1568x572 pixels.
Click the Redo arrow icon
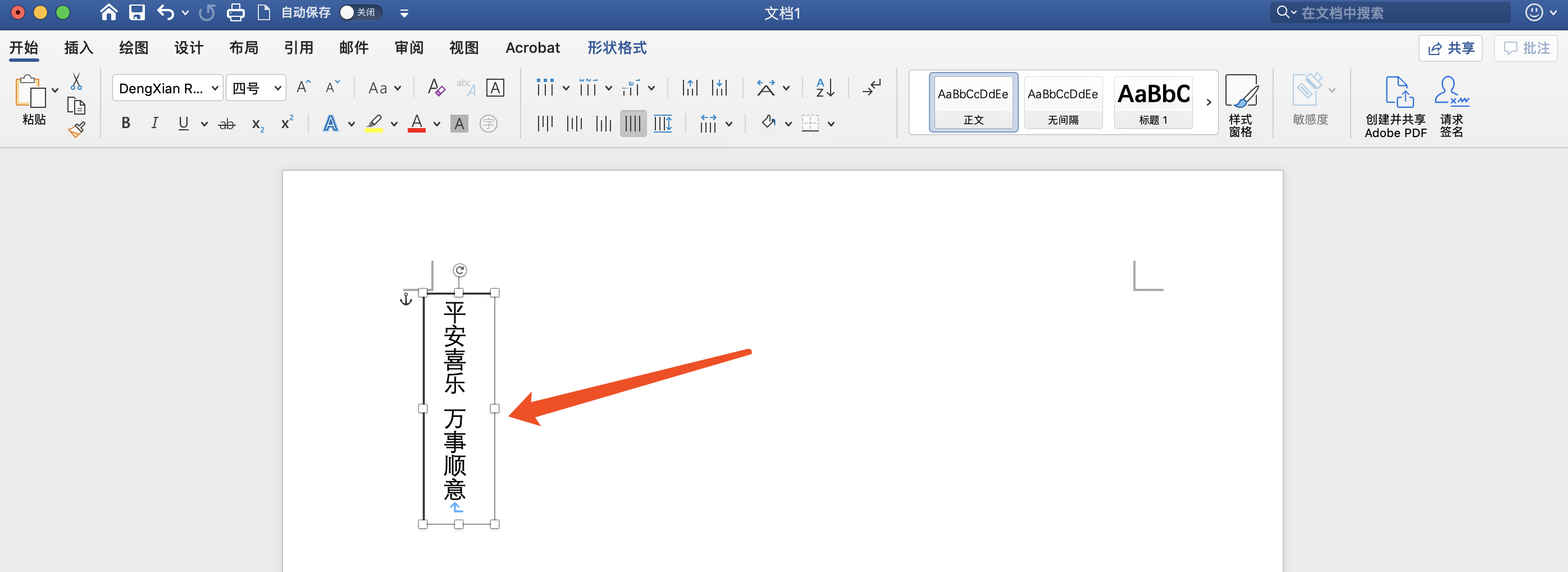pos(207,12)
